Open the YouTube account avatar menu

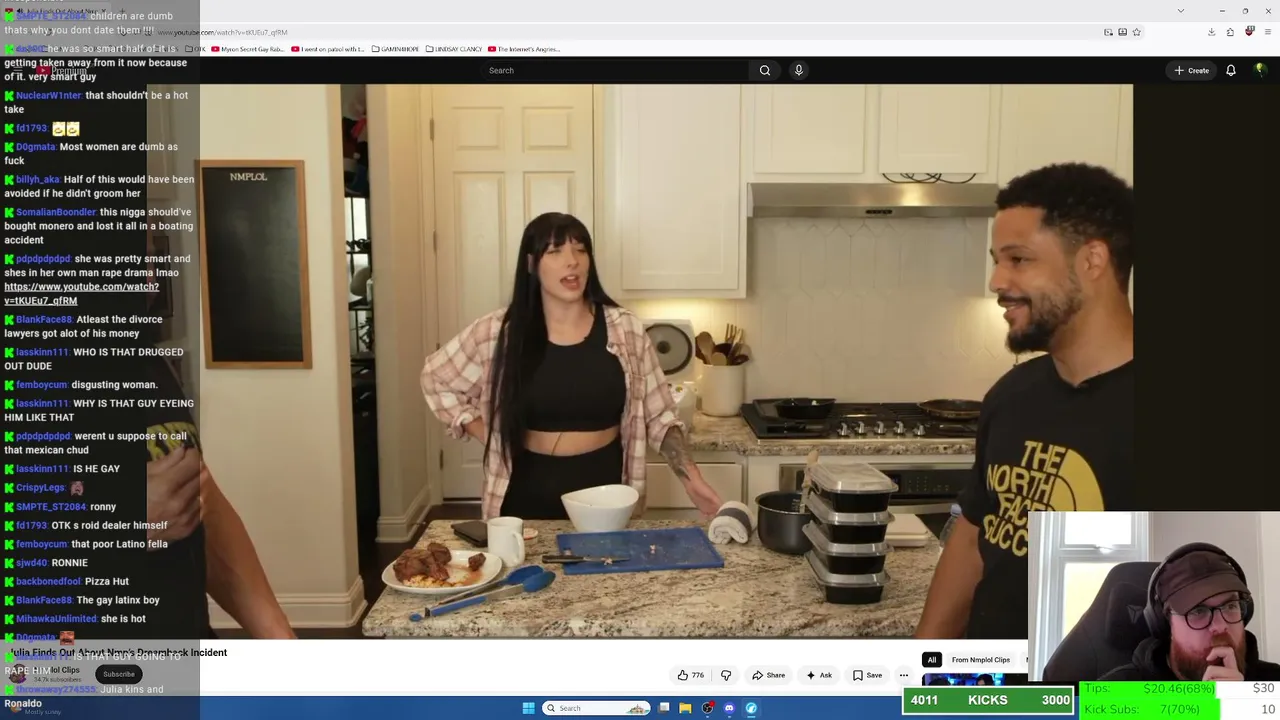pyautogui.click(x=1260, y=70)
